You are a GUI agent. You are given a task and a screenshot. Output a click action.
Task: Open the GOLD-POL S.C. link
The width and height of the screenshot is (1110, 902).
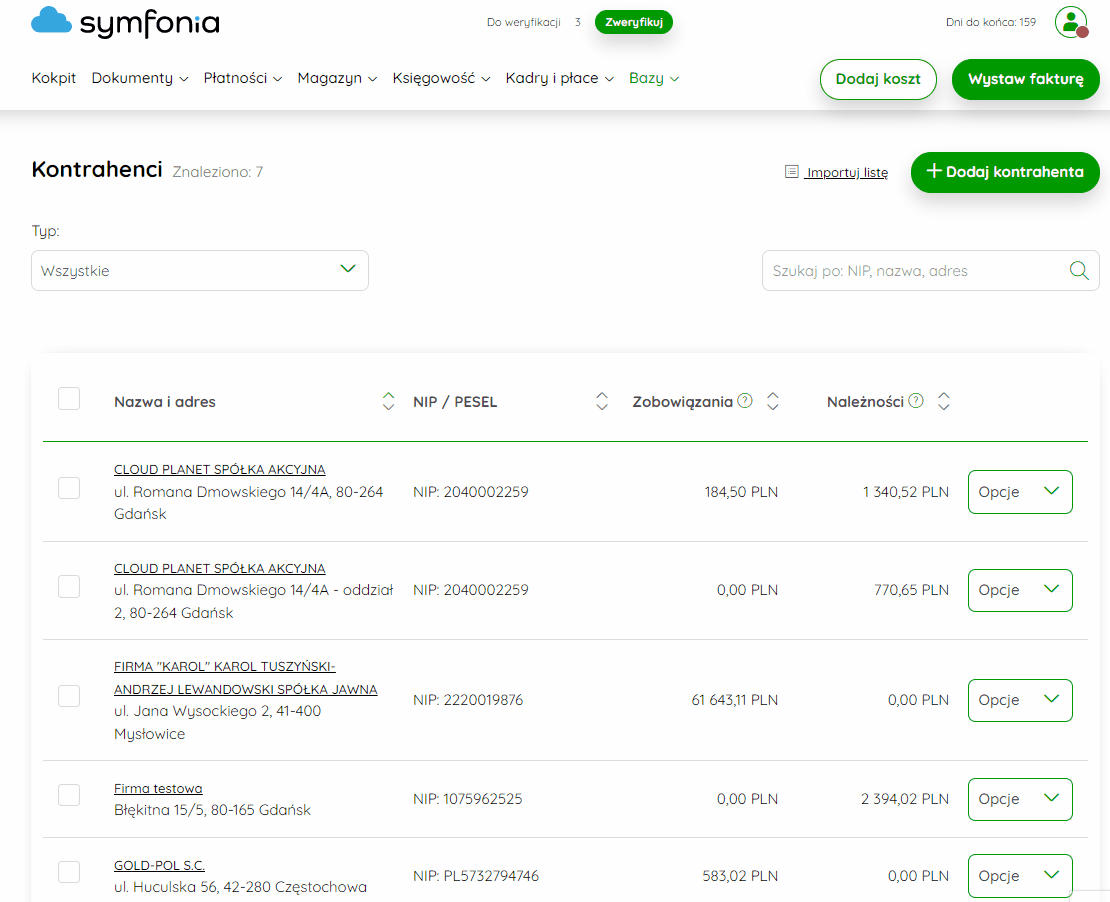pos(159,865)
